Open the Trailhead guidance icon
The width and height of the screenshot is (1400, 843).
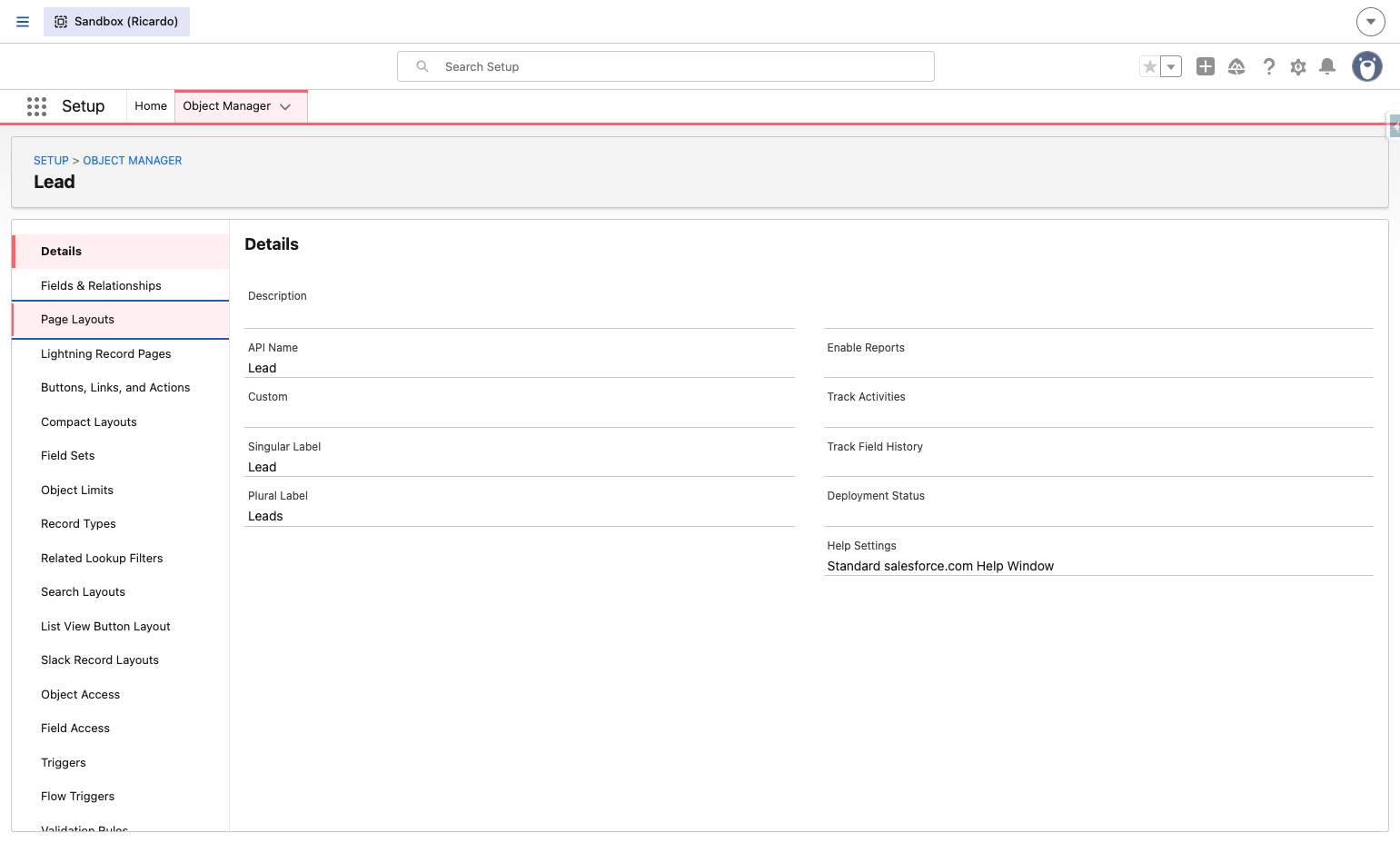coord(1236,66)
